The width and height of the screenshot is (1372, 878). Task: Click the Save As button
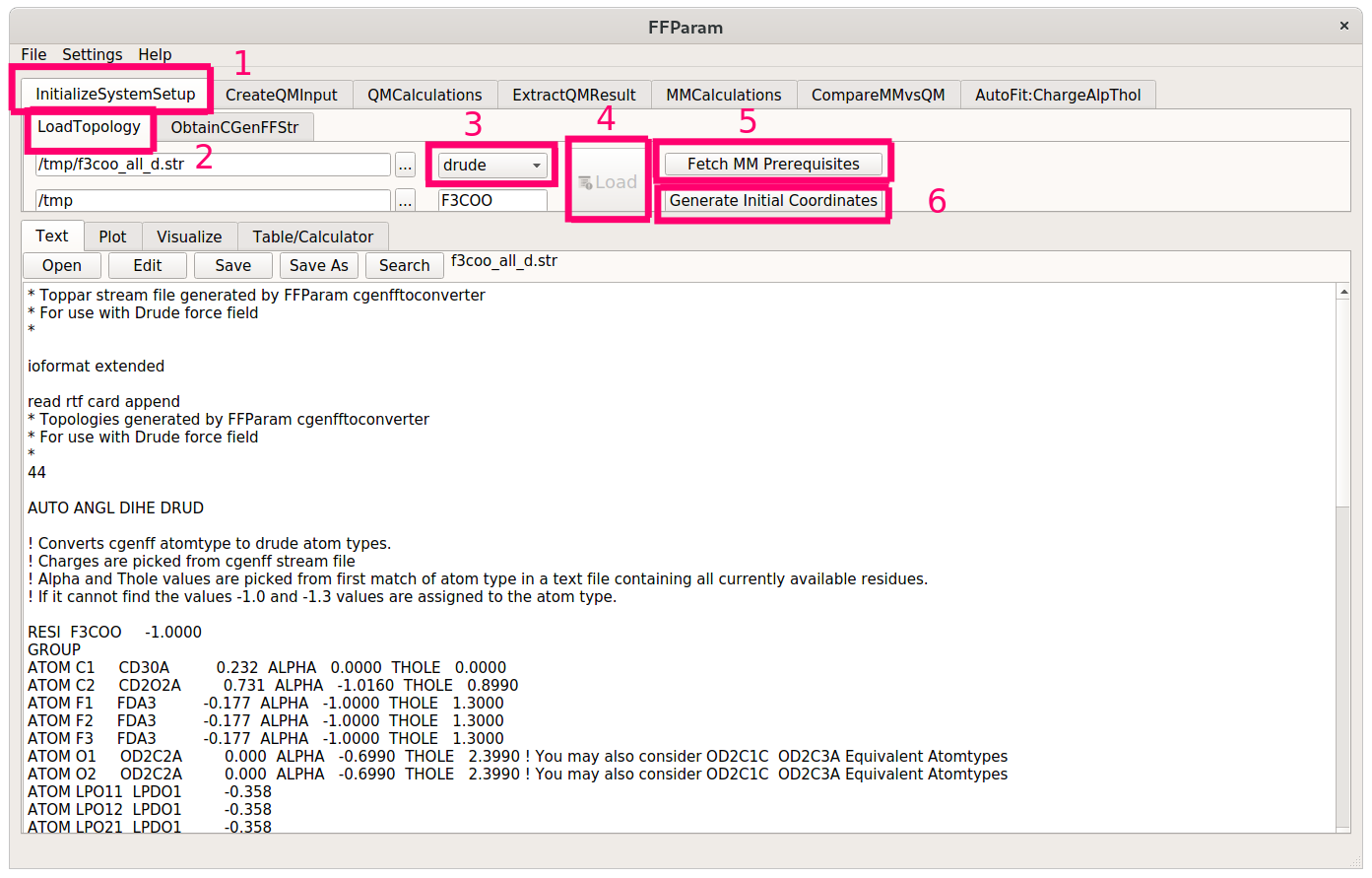point(319,265)
